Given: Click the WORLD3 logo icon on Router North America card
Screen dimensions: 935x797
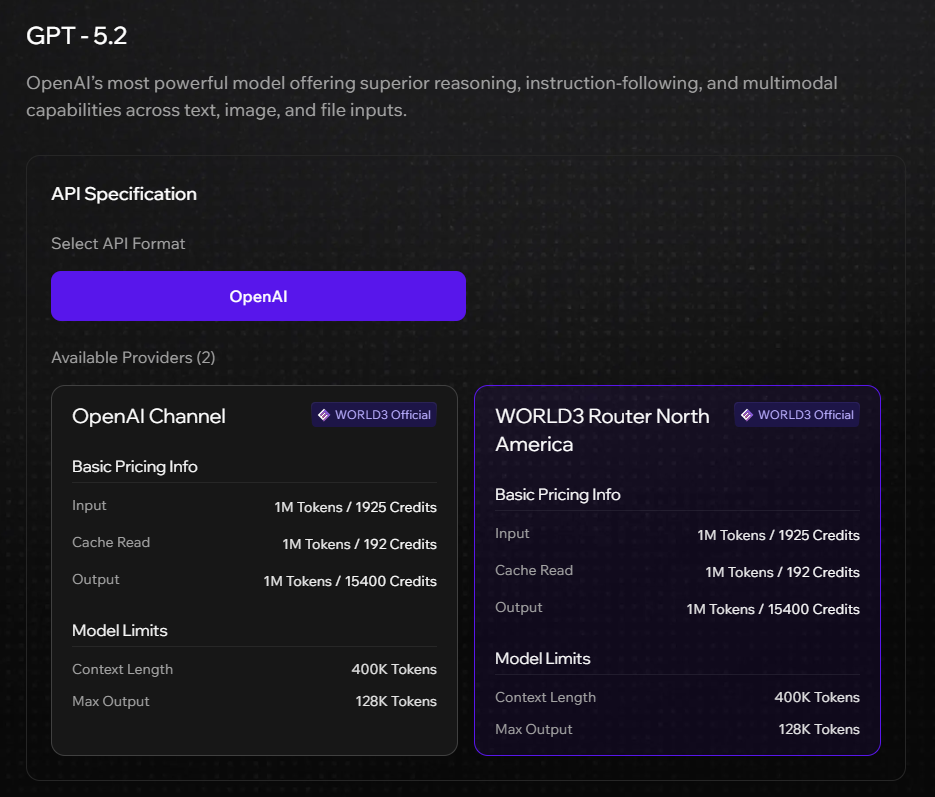Looking at the screenshot, I should [x=746, y=415].
